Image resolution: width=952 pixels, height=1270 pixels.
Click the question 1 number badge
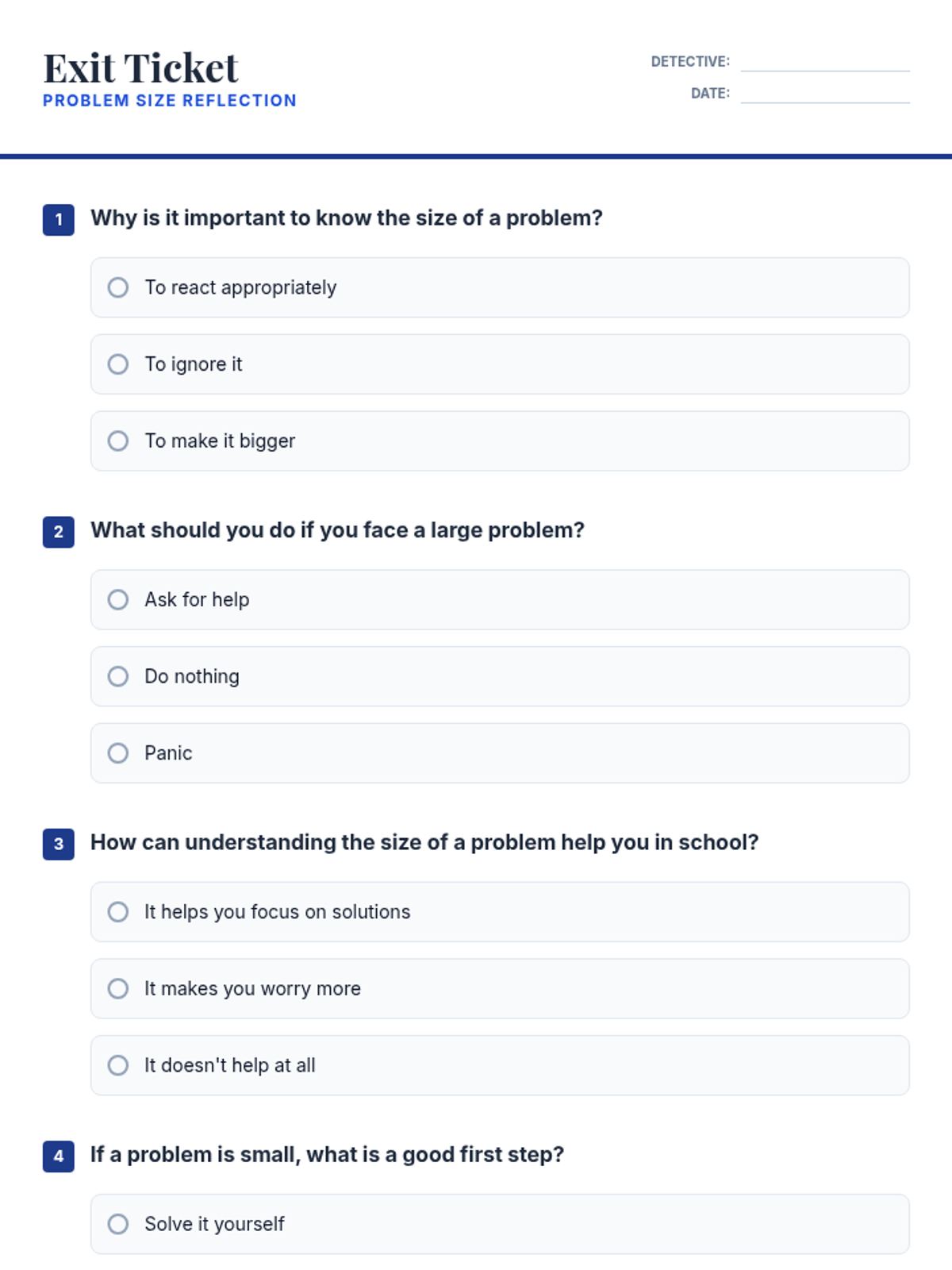tap(59, 220)
